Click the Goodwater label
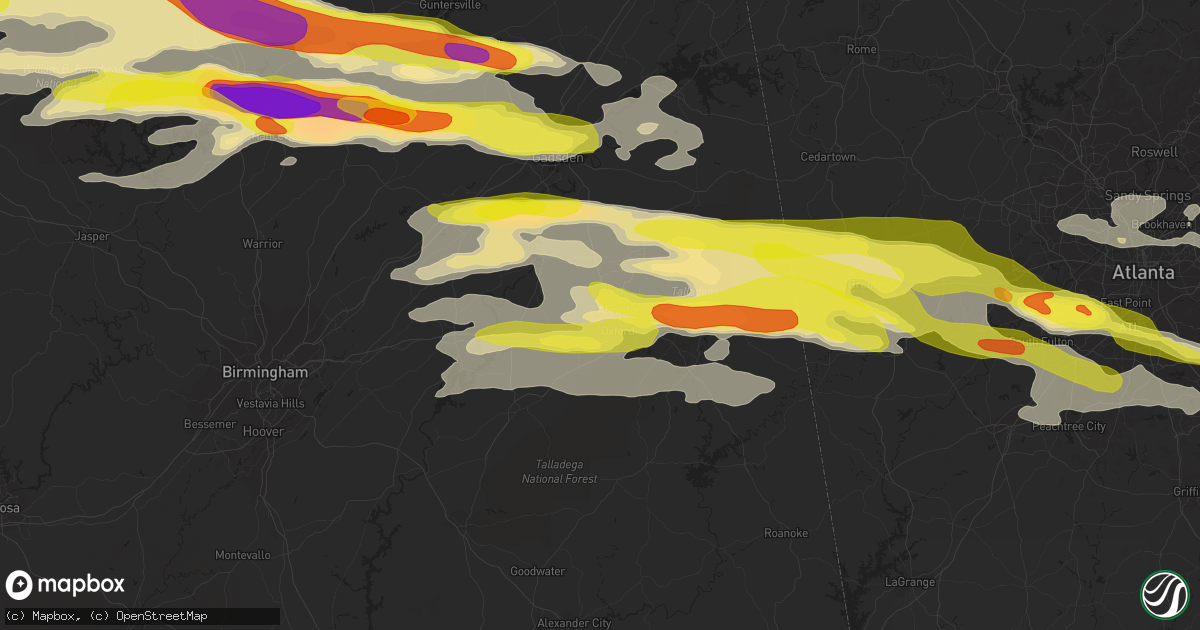The image size is (1200, 630). 537,572
